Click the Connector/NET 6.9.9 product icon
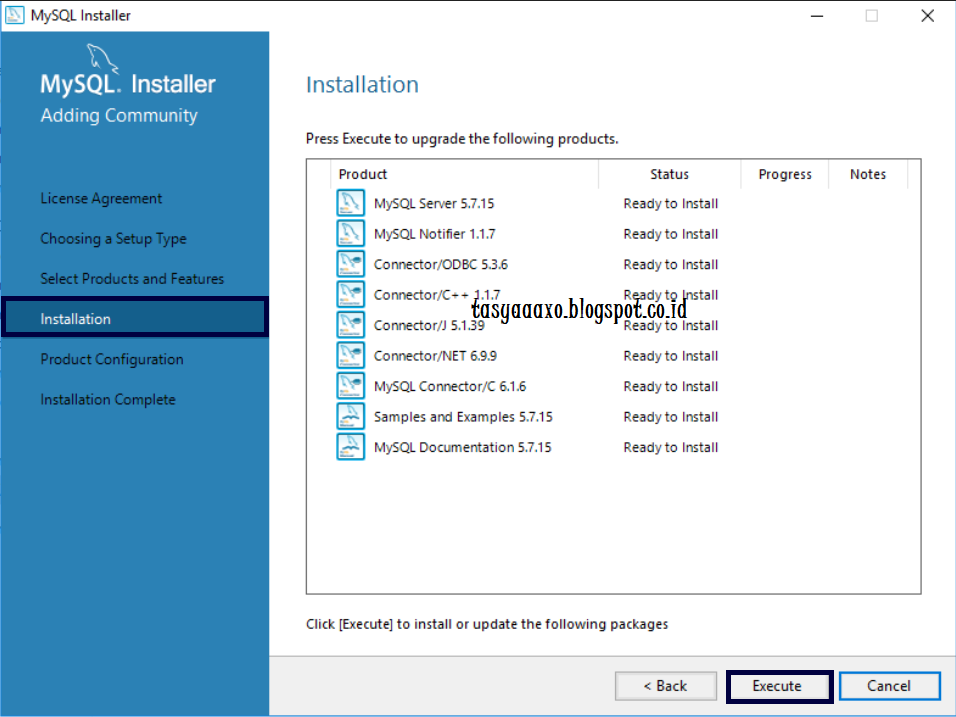 coord(351,355)
